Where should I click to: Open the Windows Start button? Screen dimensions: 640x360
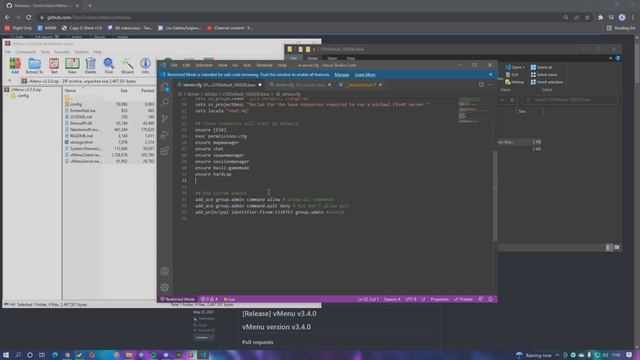pos(6,355)
